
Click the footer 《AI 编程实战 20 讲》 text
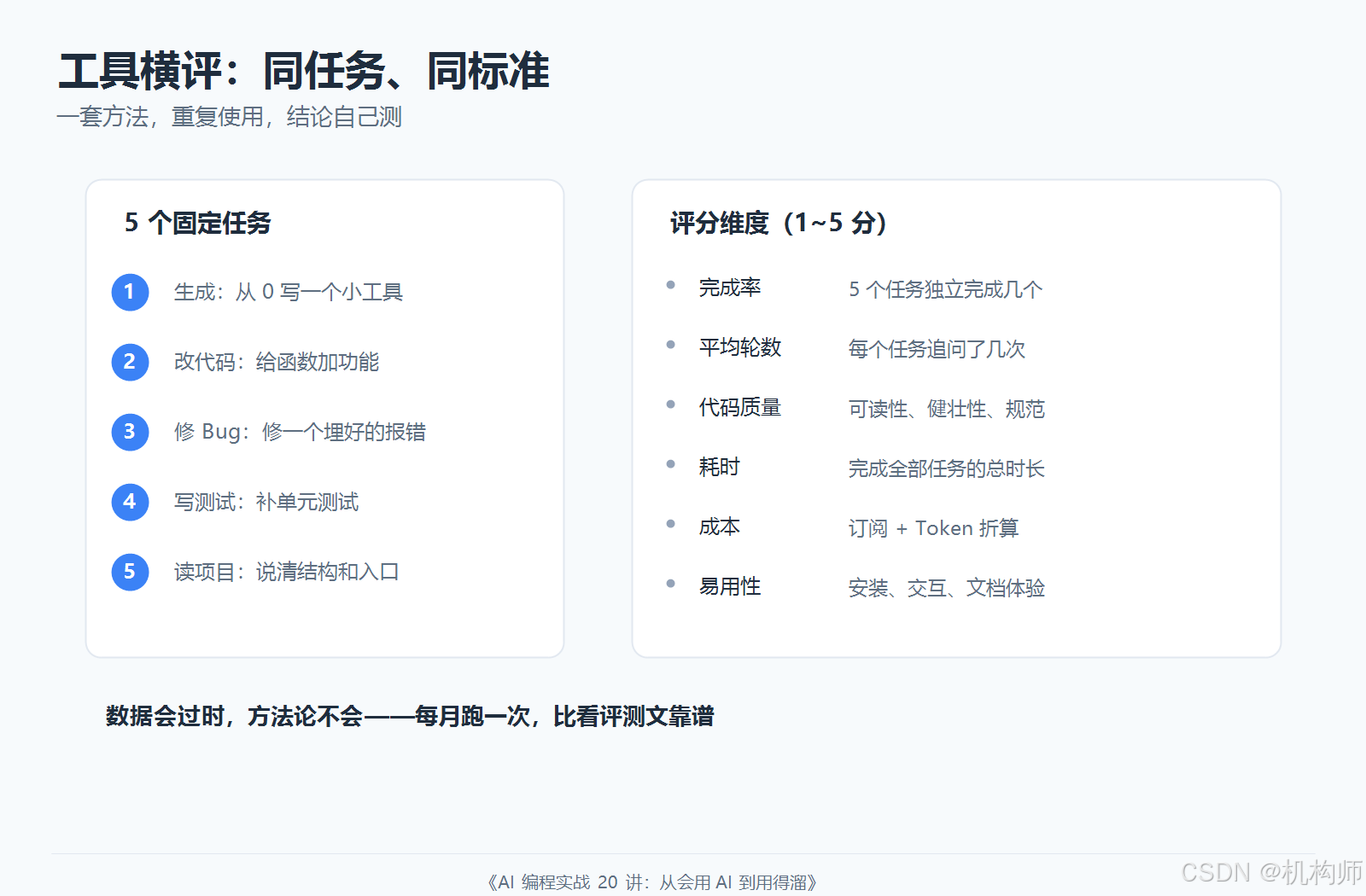coord(651,882)
